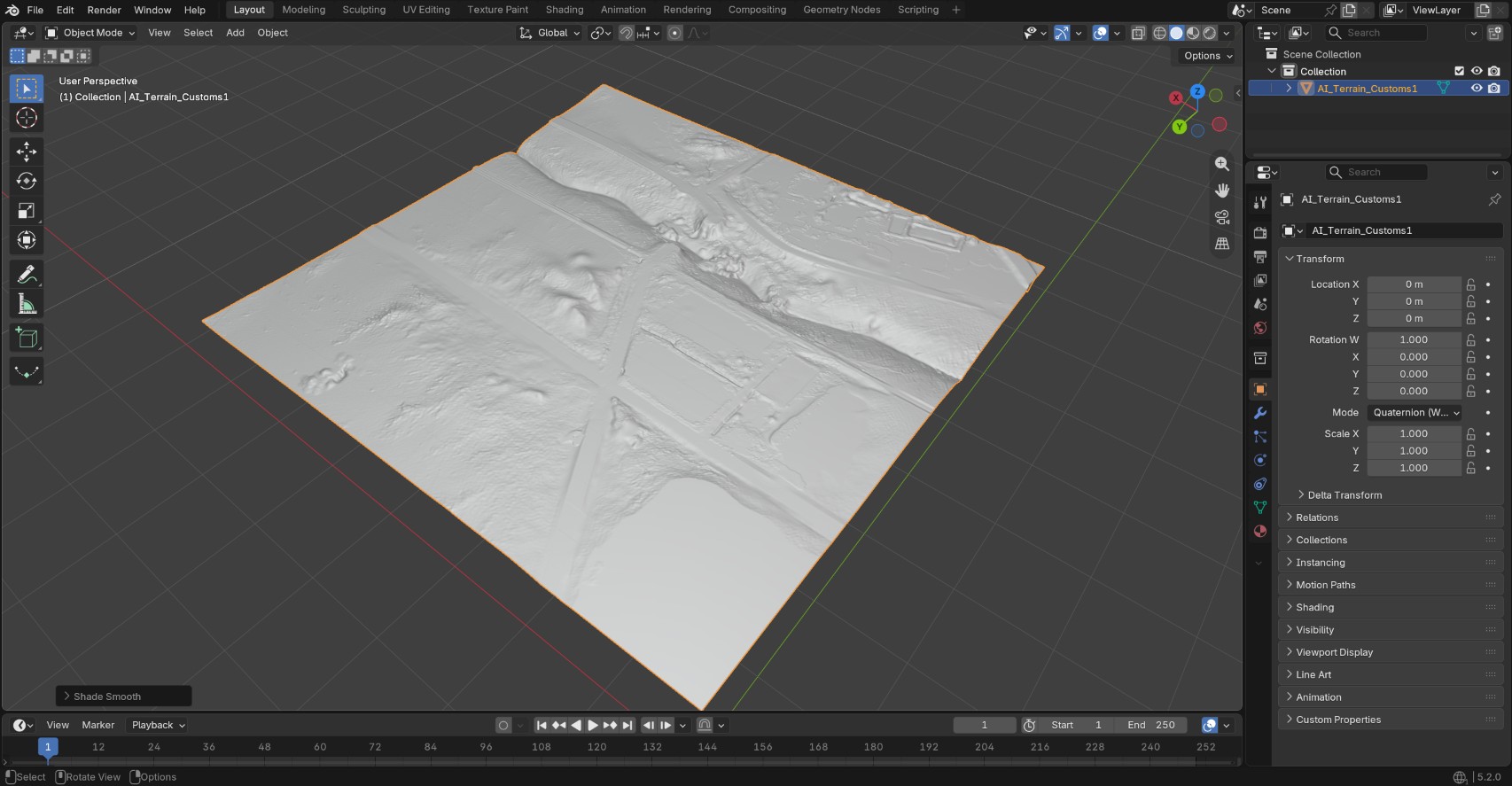Open the Object Mode dropdown
Image resolution: width=1512 pixels, height=786 pixels.
click(x=90, y=33)
